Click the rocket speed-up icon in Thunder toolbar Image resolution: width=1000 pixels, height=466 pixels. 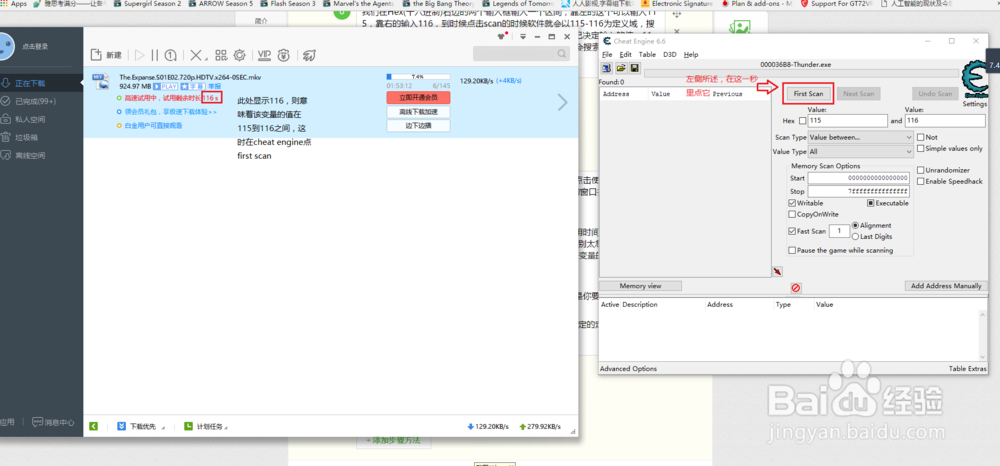click(x=309, y=55)
